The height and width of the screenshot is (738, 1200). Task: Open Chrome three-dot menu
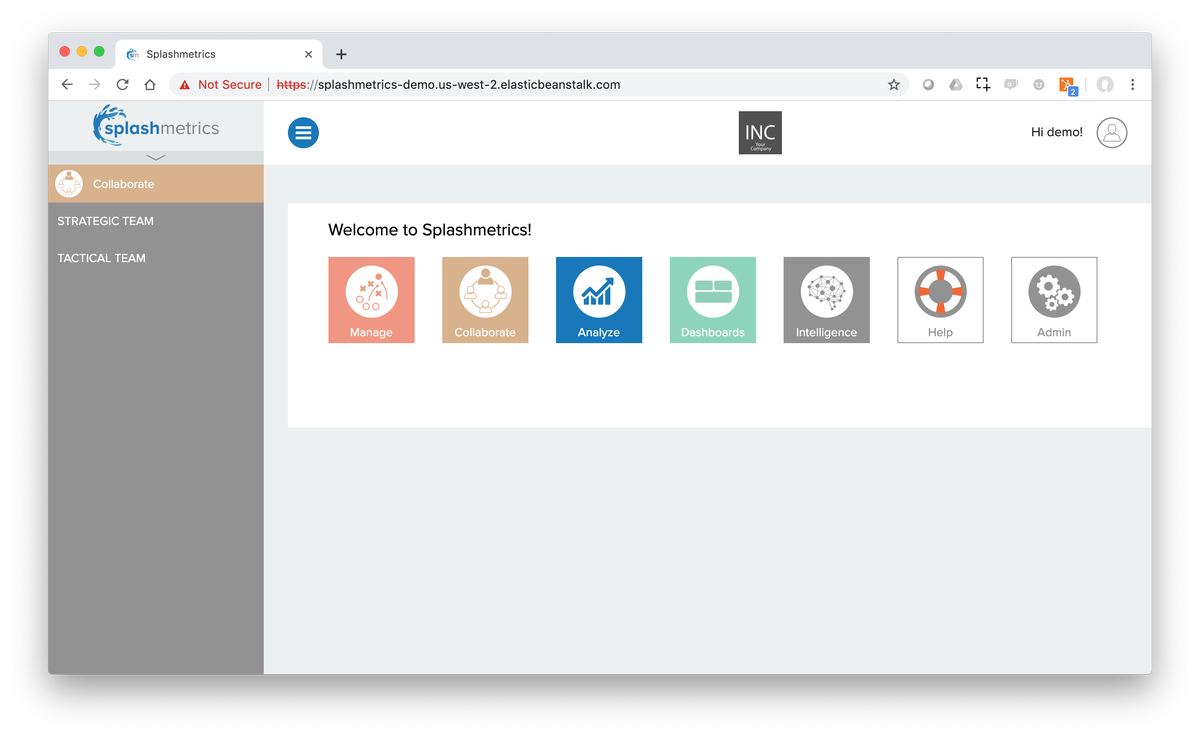1132,85
